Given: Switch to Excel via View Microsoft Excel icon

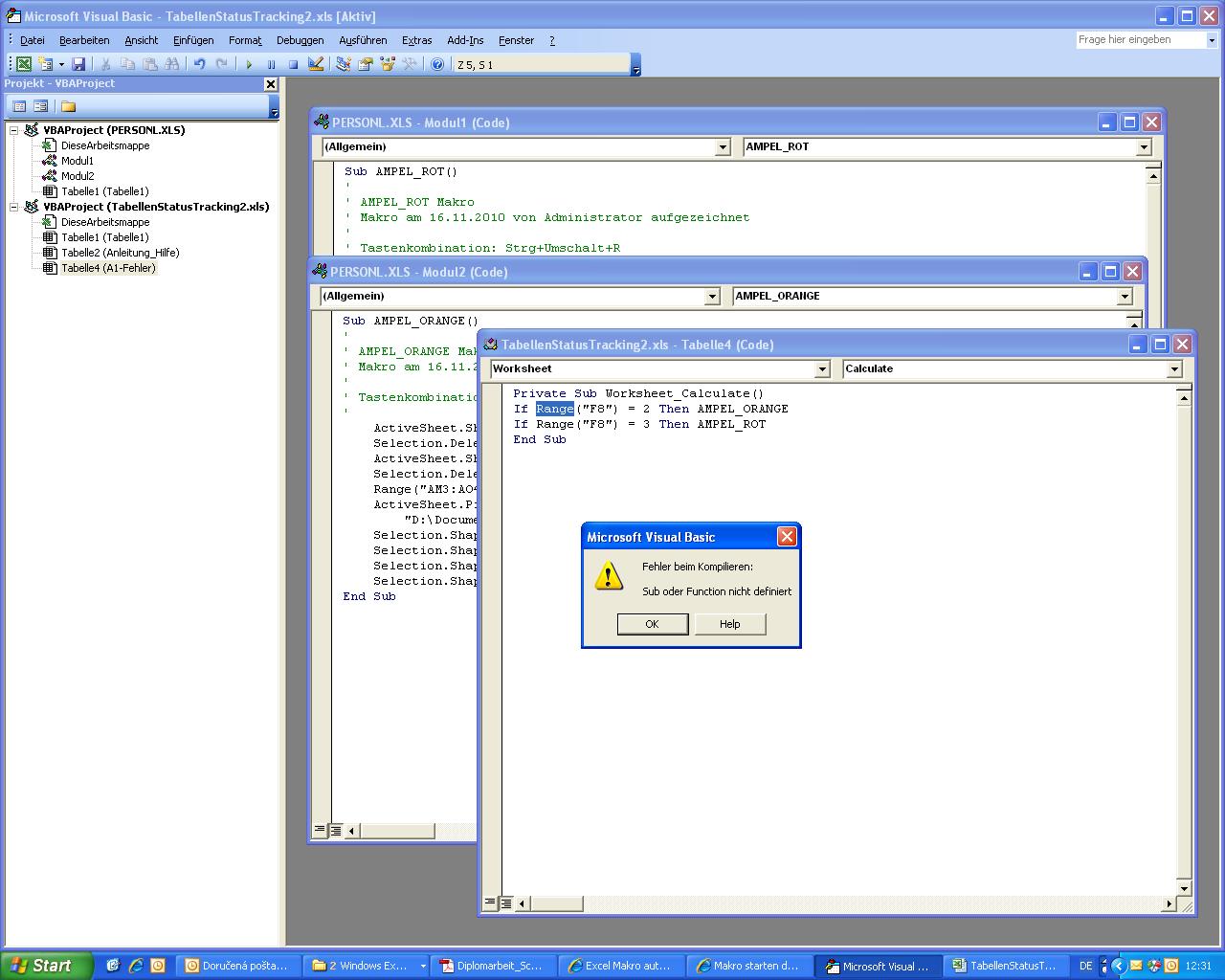Looking at the screenshot, I should [23, 64].
